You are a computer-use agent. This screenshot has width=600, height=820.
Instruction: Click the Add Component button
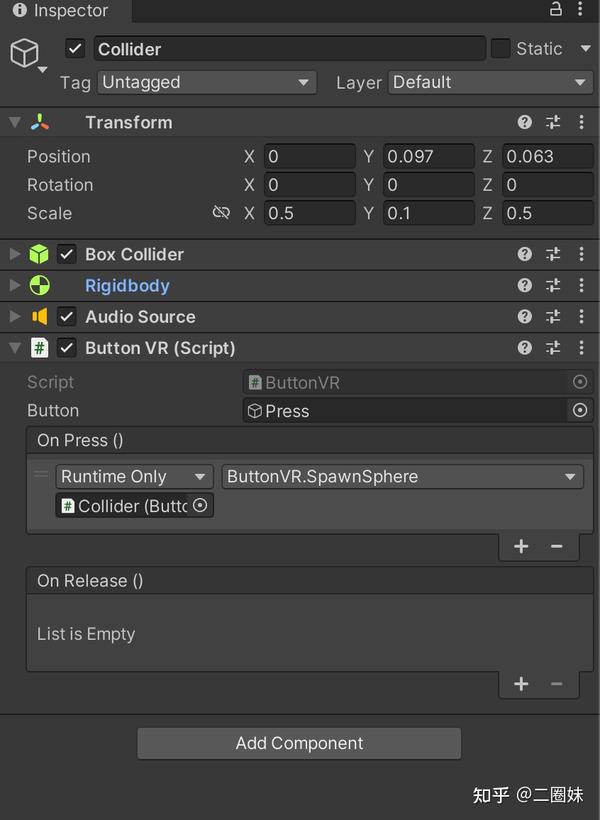pos(299,743)
